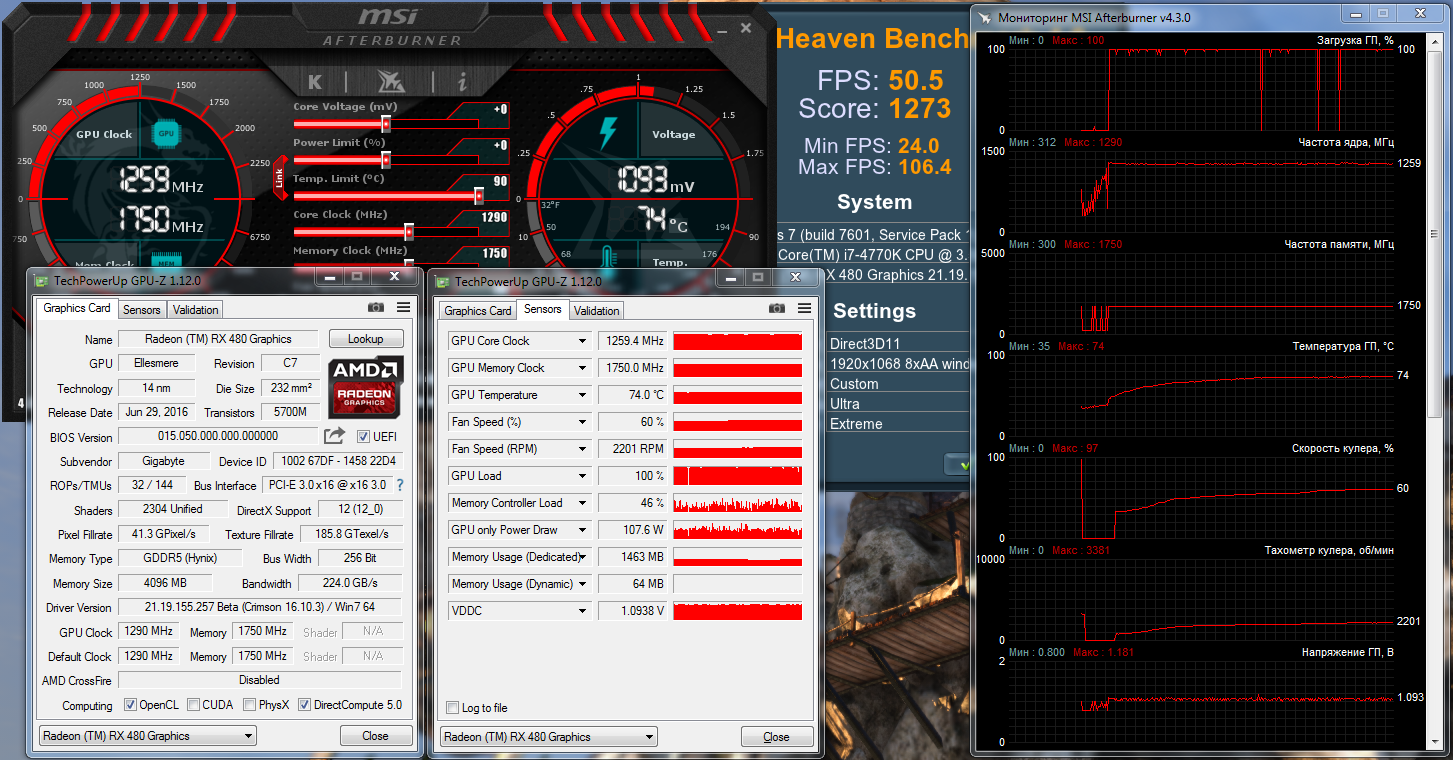Click the Core Clock slider handle

409,232
